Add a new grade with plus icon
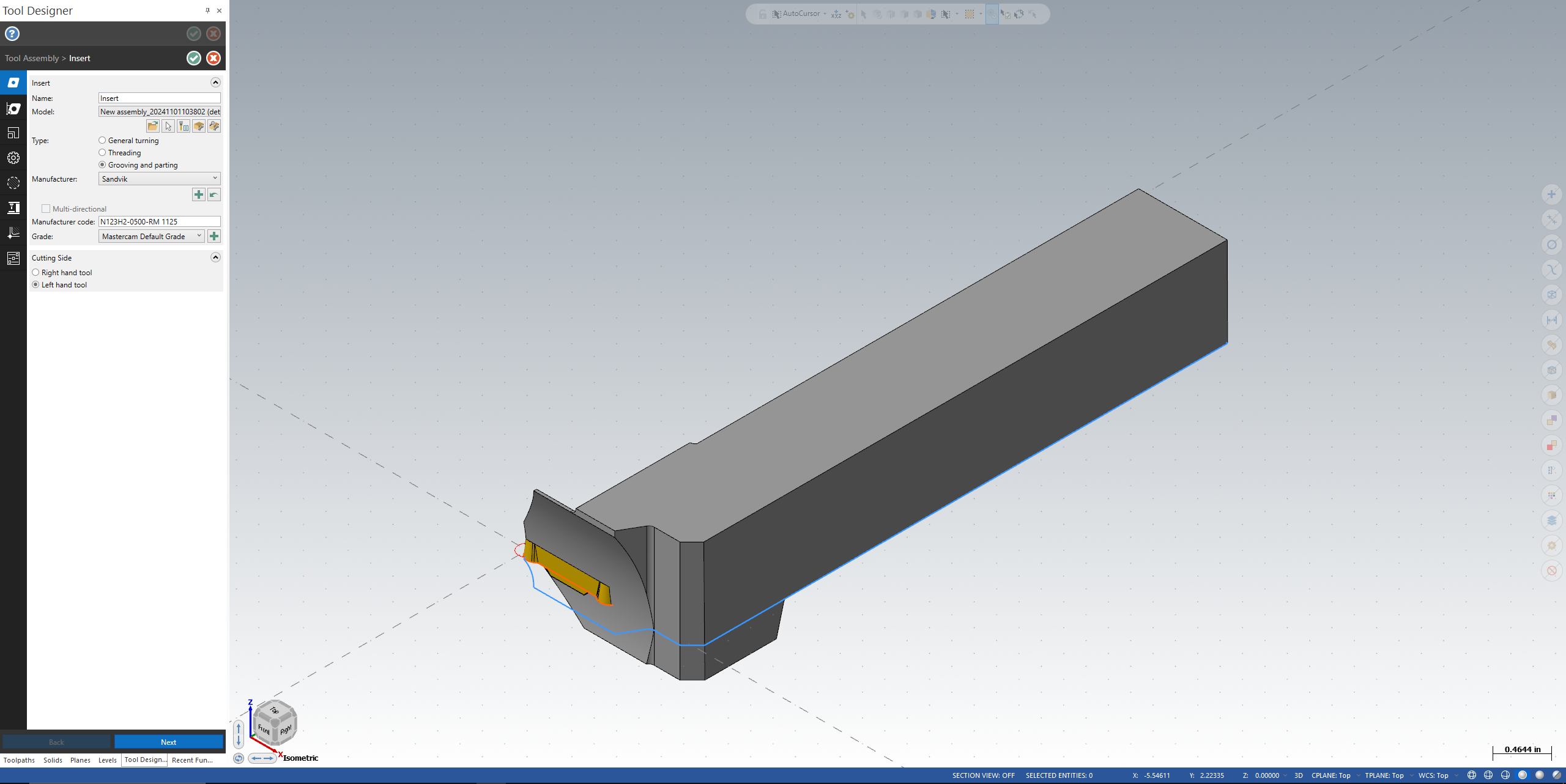The height and width of the screenshot is (784, 1566). [x=214, y=236]
